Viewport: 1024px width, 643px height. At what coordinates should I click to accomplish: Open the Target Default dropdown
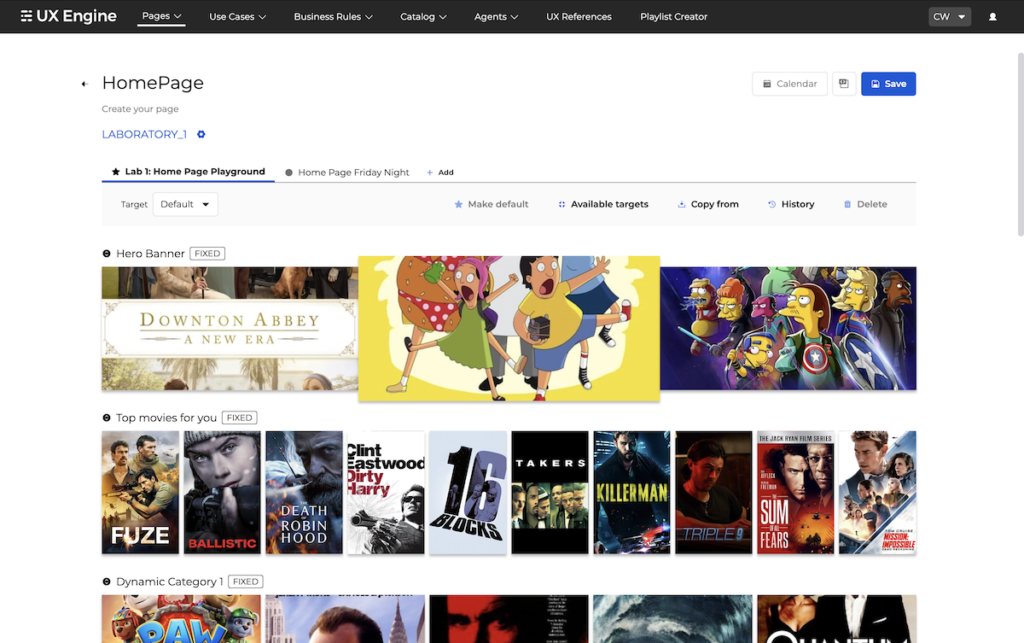185,204
